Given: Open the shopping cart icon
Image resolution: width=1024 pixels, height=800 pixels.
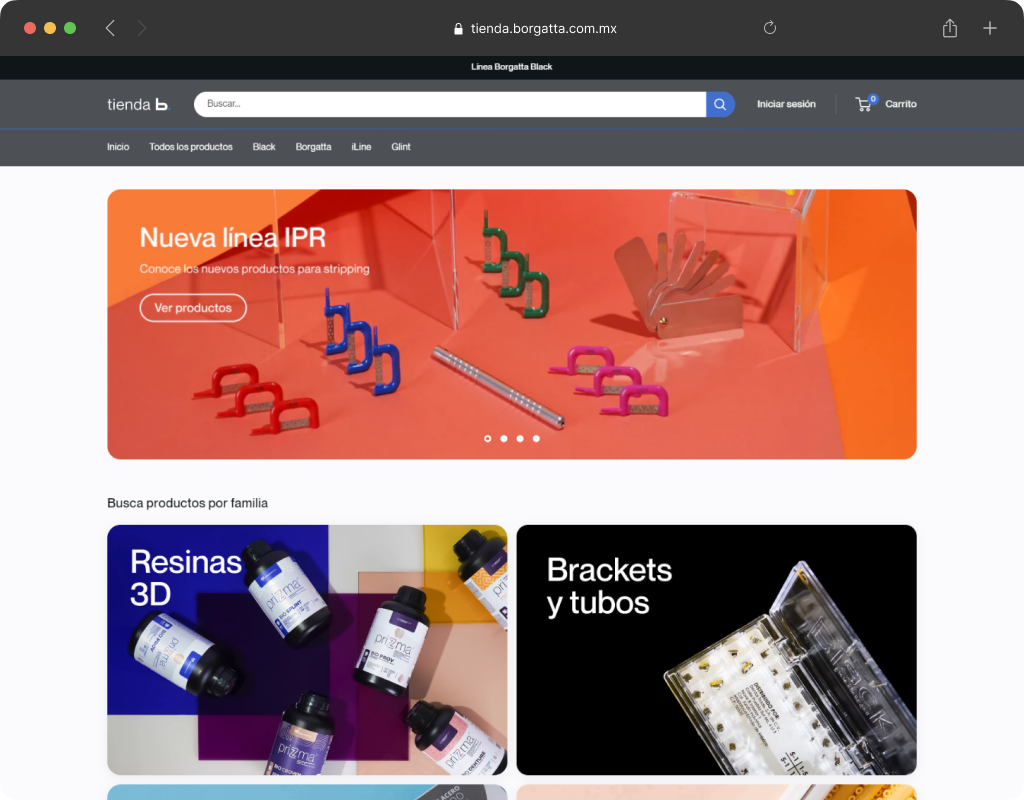Looking at the screenshot, I should pos(864,104).
